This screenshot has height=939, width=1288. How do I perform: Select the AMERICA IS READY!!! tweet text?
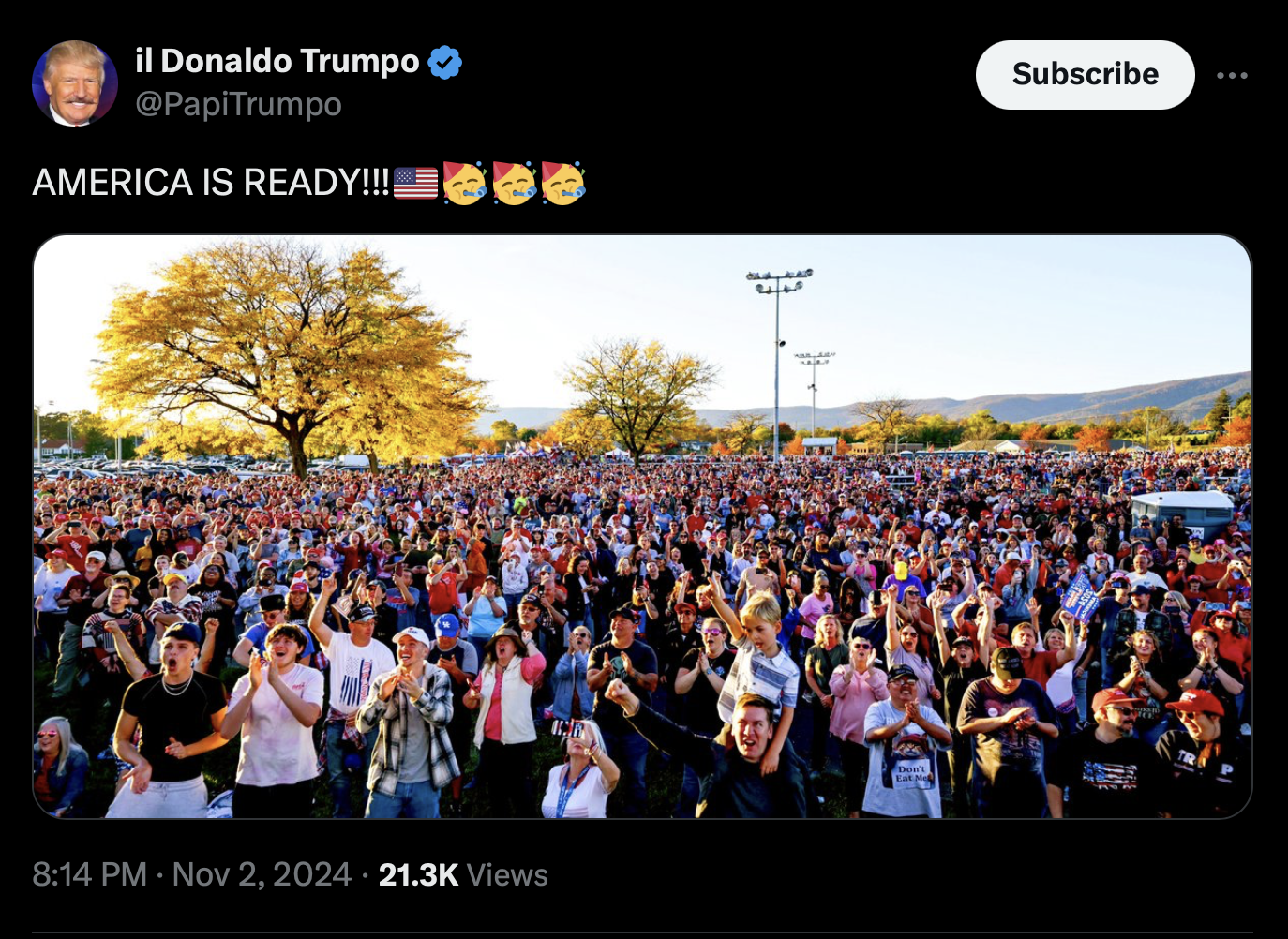coord(211,182)
